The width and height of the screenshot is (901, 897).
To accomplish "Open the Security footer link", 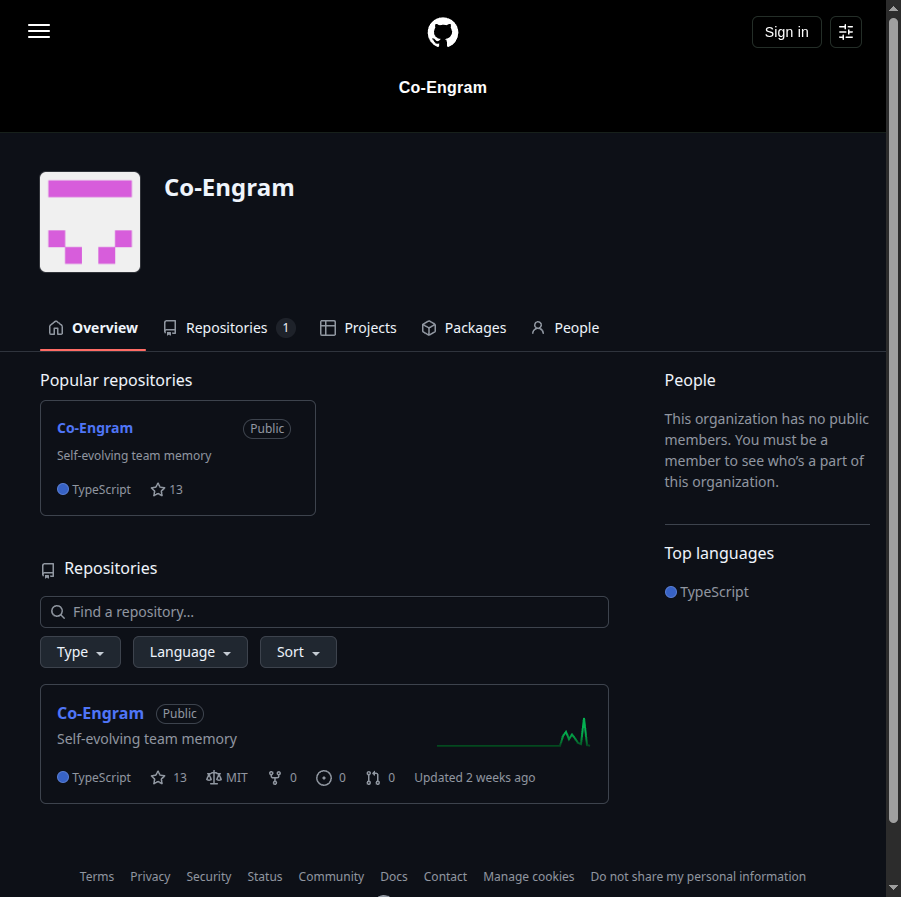I will [x=209, y=876].
